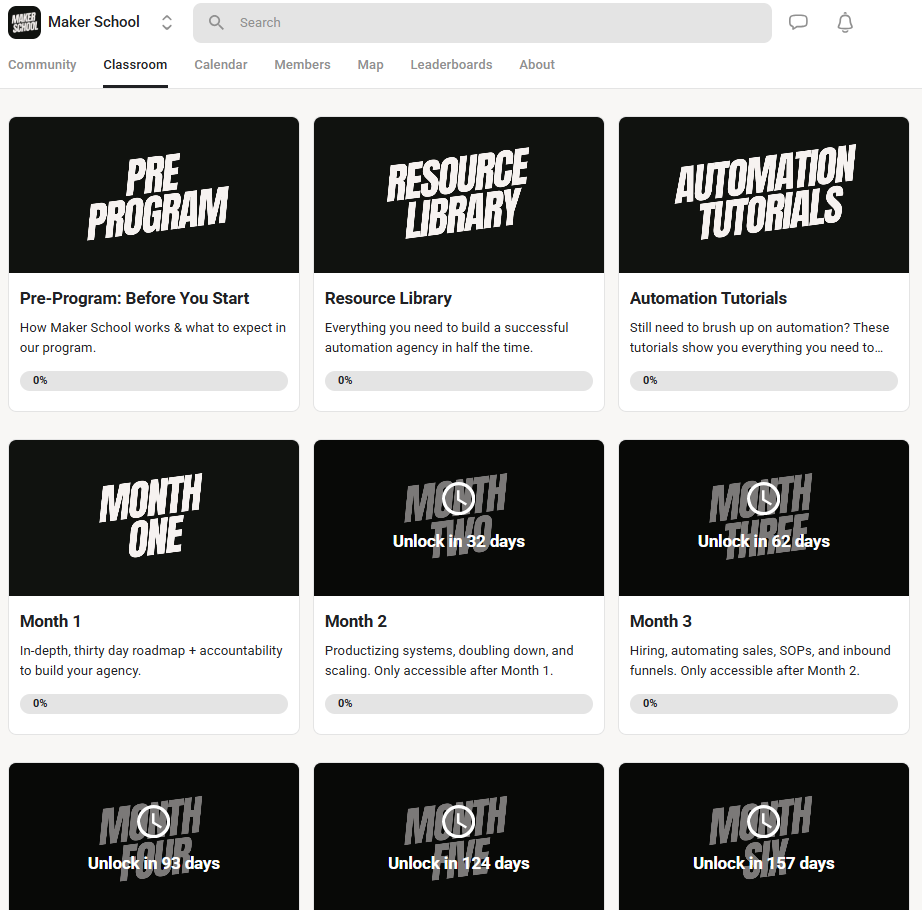Click the Month 1 progress bar
This screenshot has height=910, width=922.
[x=154, y=703]
